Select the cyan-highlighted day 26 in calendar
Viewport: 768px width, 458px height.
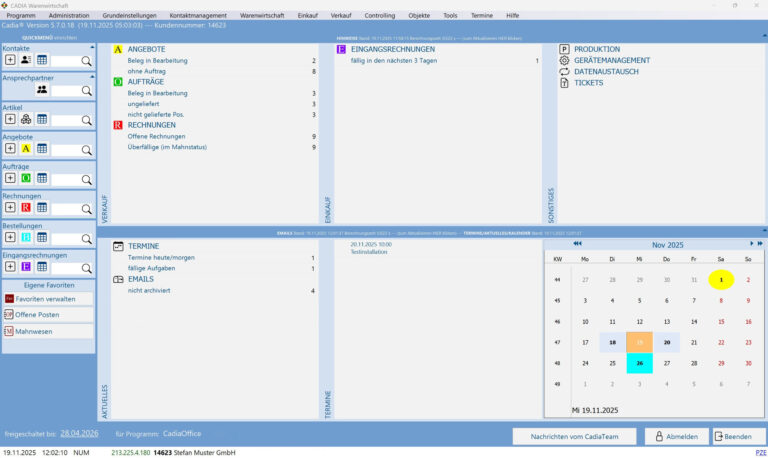point(639,363)
